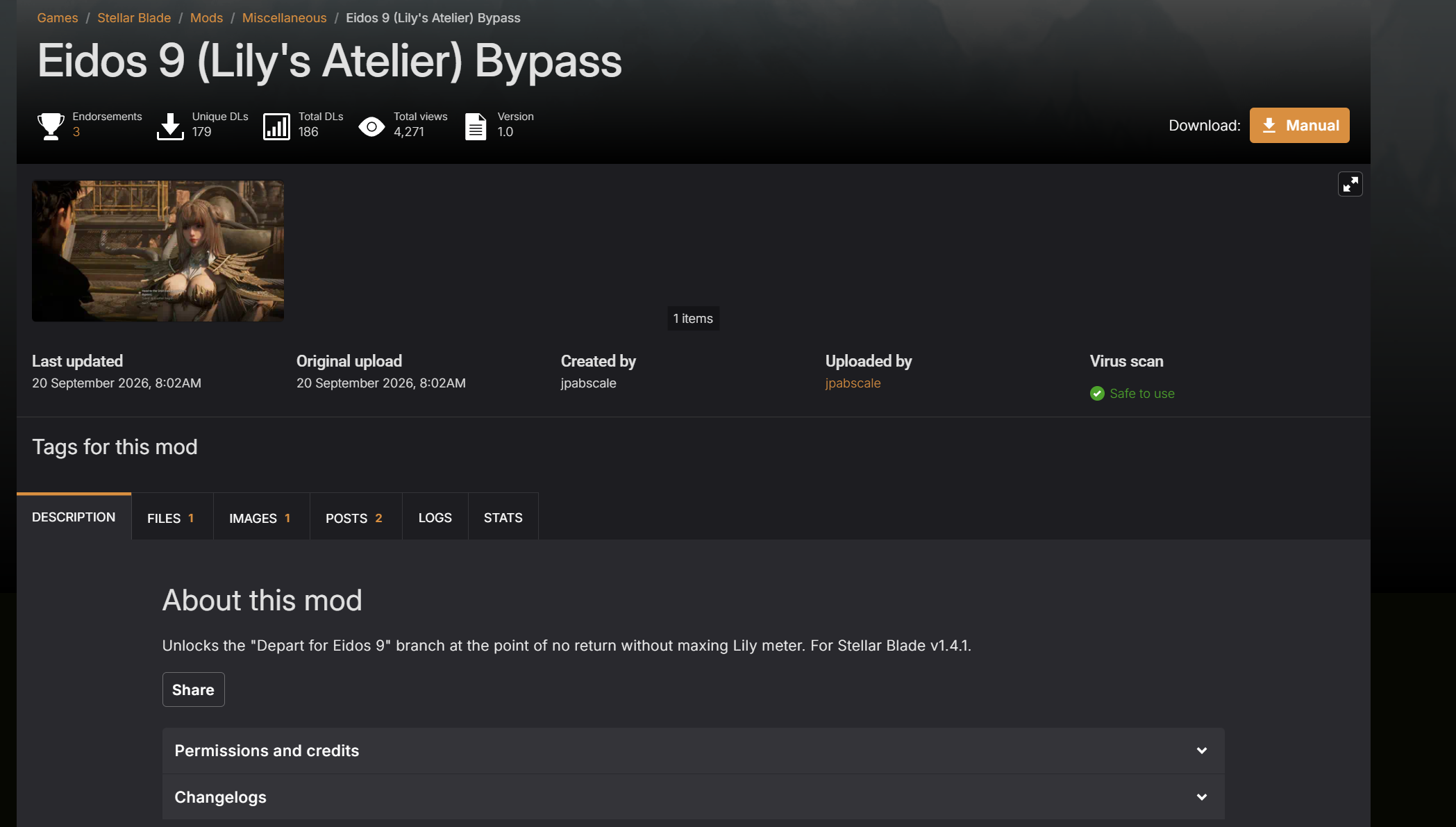Expand the image gallery to fullscreen
Image resolution: width=1456 pixels, height=827 pixels.
(1350, 184)
